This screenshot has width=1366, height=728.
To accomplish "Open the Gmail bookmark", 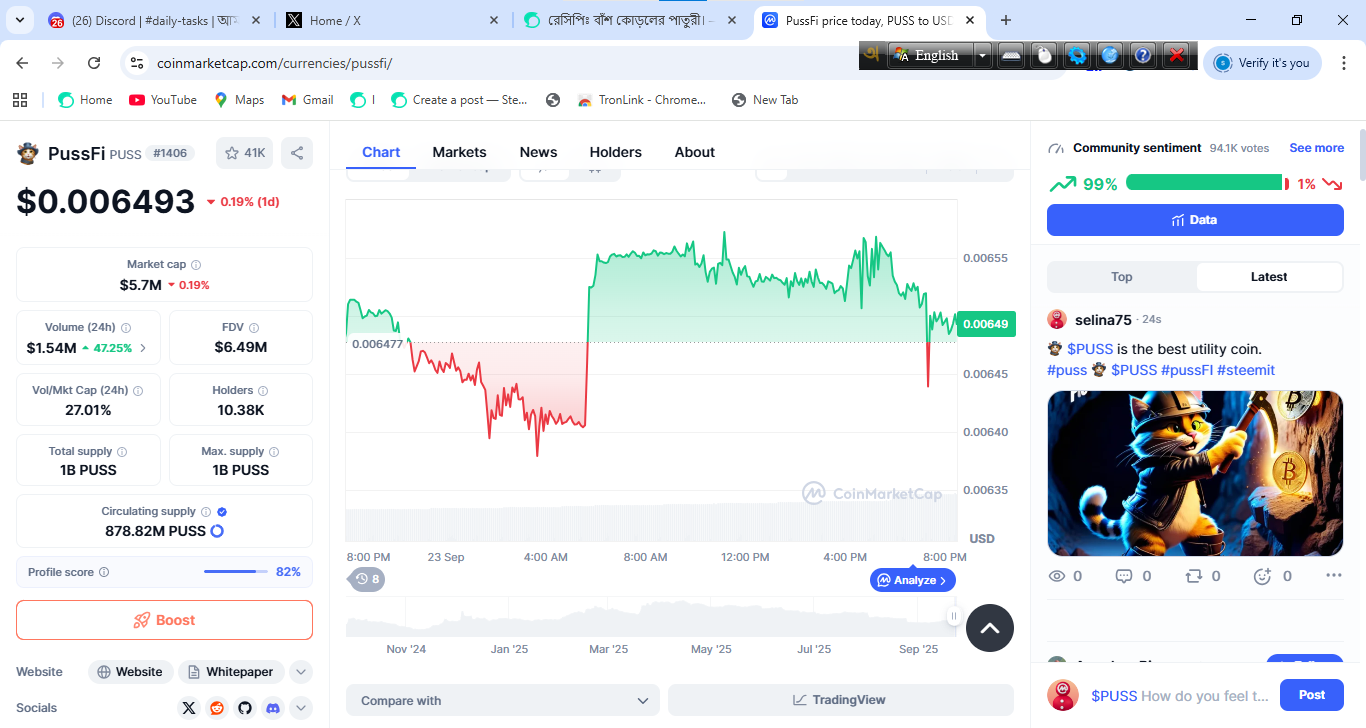I will point(308,100).
